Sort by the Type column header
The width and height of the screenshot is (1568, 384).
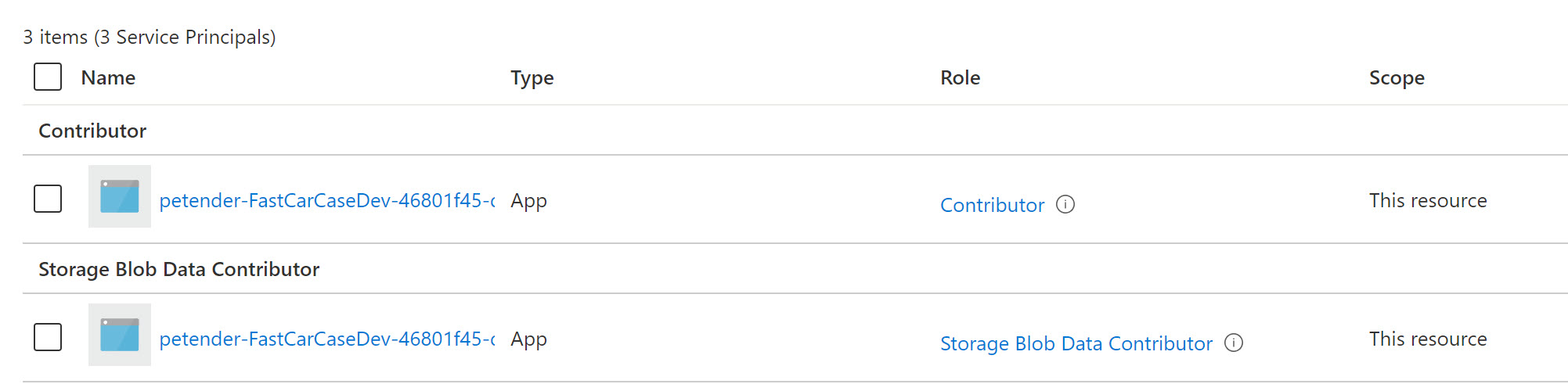[532, 77]
